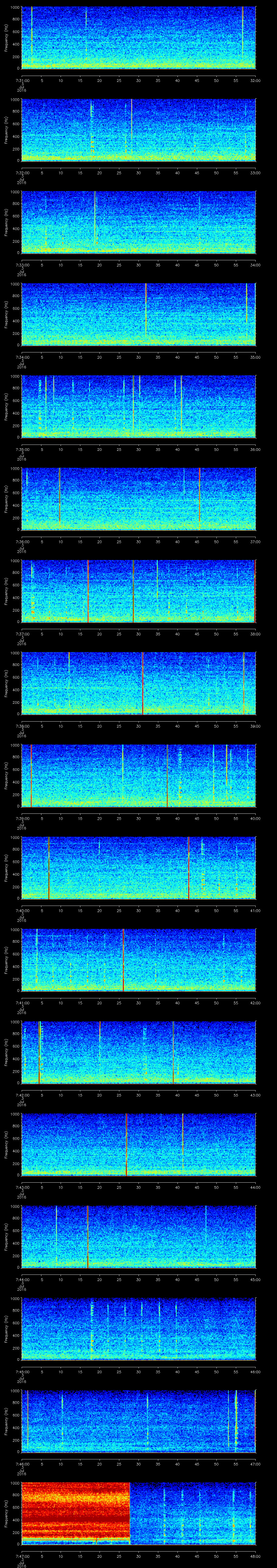
Task: Click the Frequency (Hz) axis label of 7:31:00 panel
Action: pyautogui.click(x=6, y=38)
